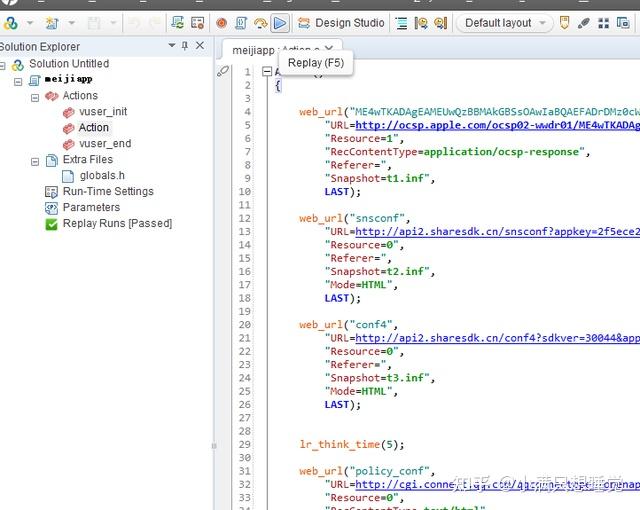Click the Replay play button in toolbar
Viewport: 640px width, 510px height.
[x=280, y=22]
